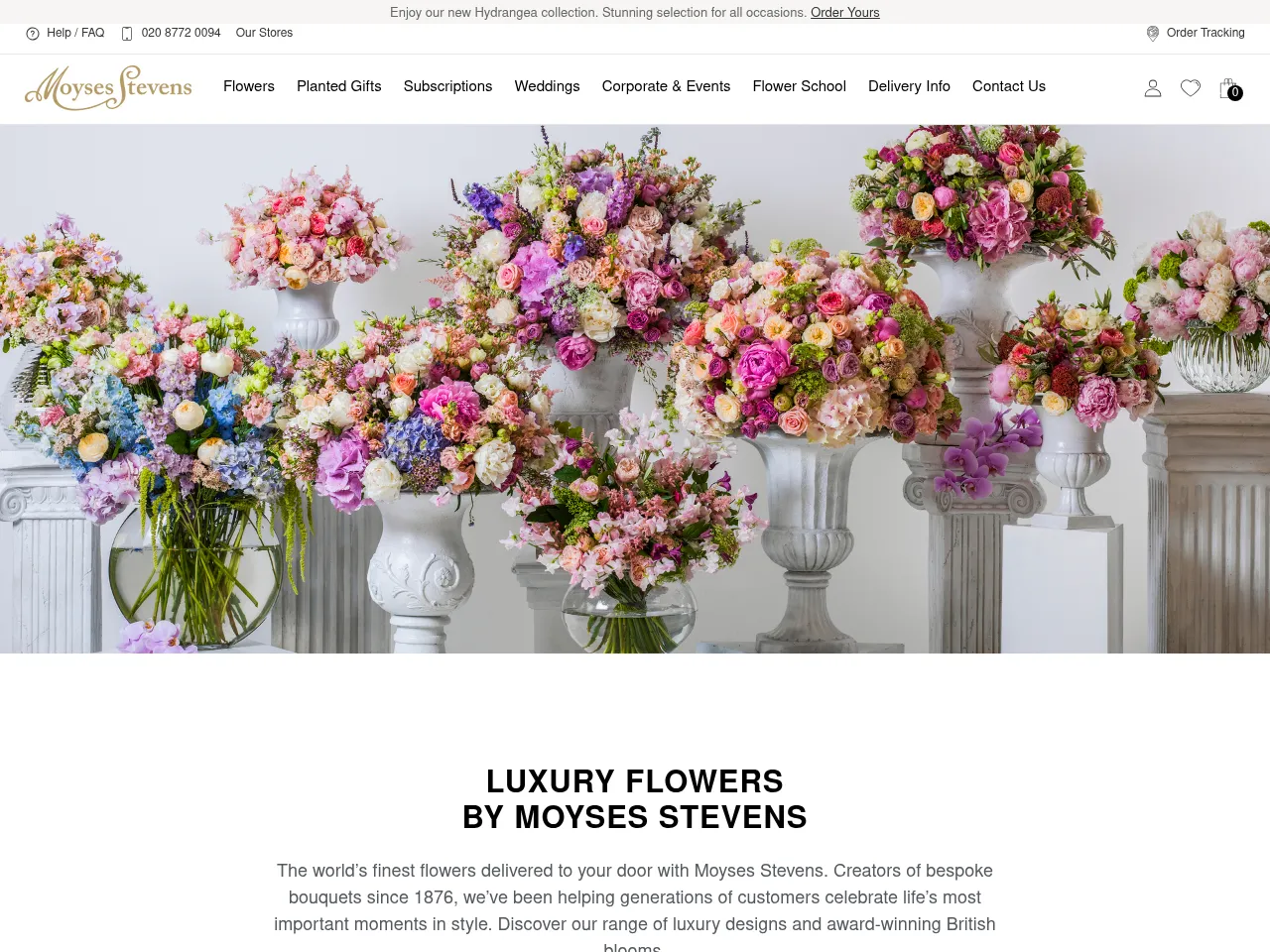Click the phone icon beside the number
The width and height of the screenshot is (1270, 952).
click(x=127, y=34)
